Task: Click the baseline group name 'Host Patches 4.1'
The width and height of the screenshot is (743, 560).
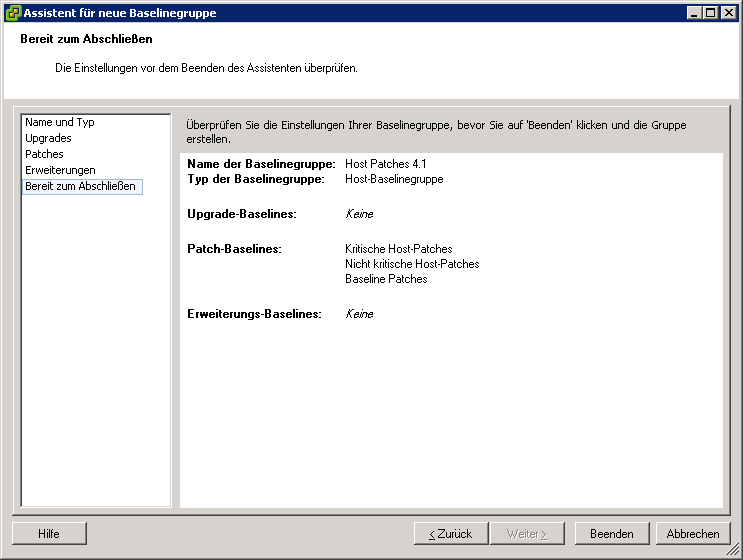Action: [386, 164]
